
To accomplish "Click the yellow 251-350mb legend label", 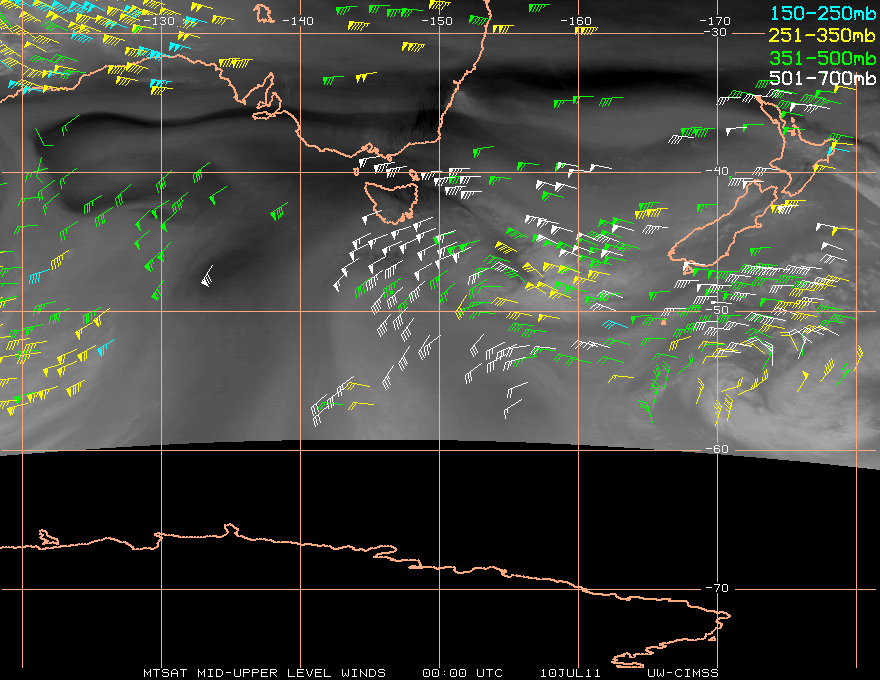I will pos(822,35).
